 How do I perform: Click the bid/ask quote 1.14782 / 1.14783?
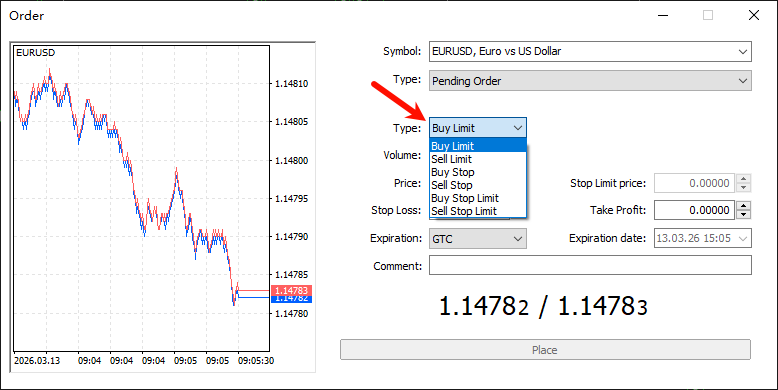pos(544,307)
